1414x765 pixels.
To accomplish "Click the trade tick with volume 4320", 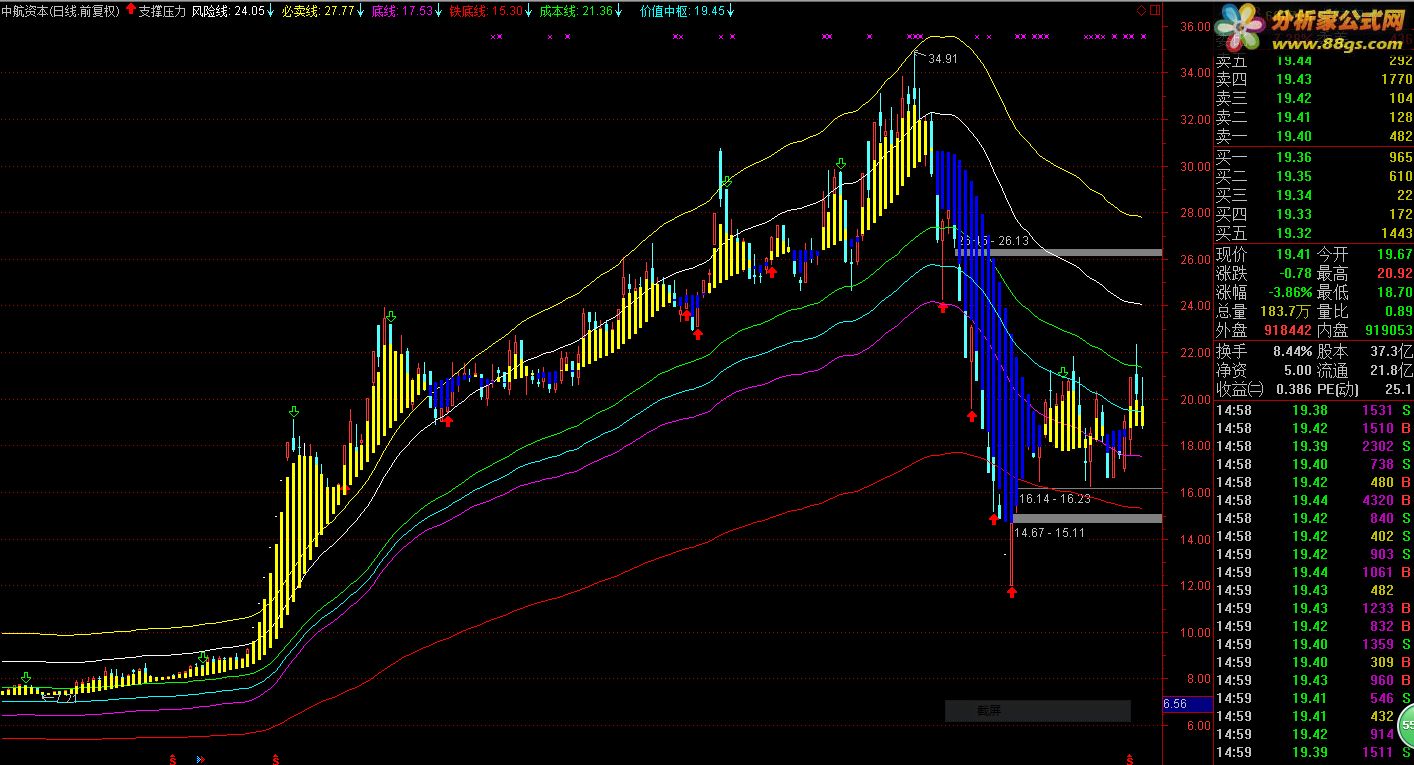I will click(1314, 500).
